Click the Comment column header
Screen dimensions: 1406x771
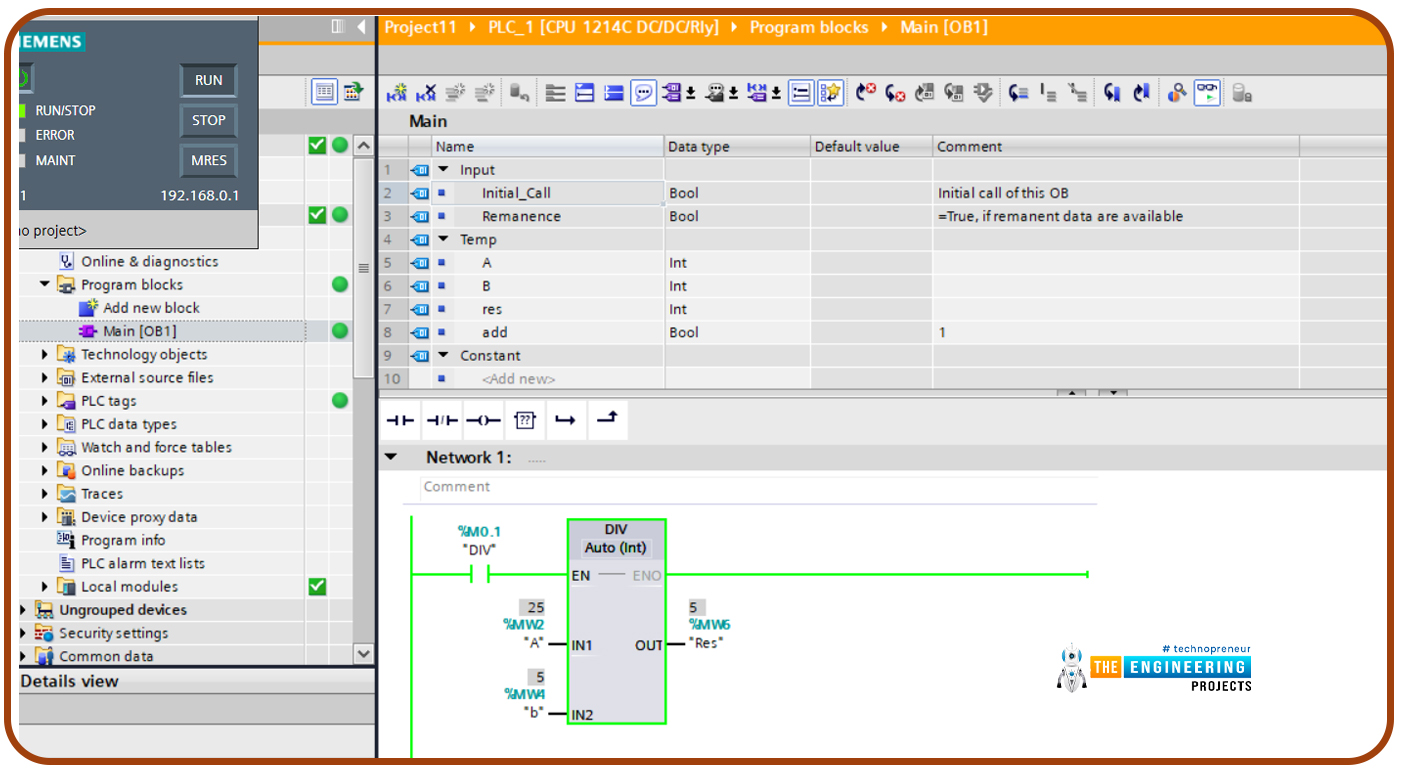click(x=1115, y=146)
